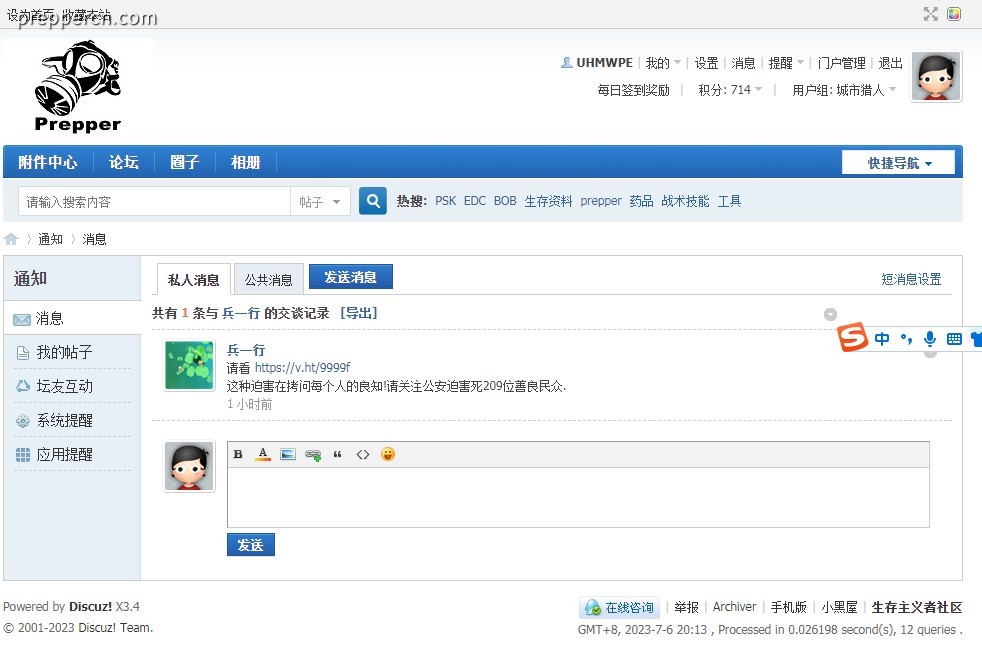This screenshot has height=653, width=982.
Task: Open 相册 in the nav bar
Action: click(x=246, y=162)
